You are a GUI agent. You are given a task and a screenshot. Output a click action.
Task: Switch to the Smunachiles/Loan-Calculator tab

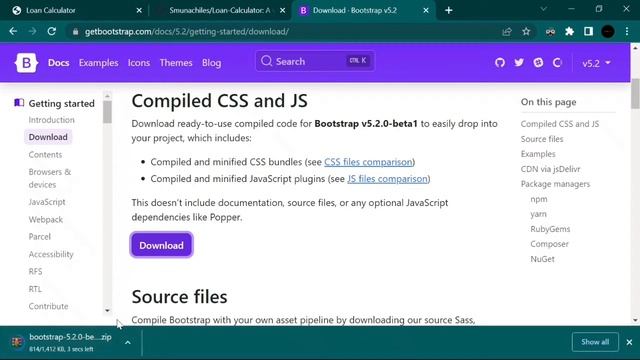click(x=220, y=11)
